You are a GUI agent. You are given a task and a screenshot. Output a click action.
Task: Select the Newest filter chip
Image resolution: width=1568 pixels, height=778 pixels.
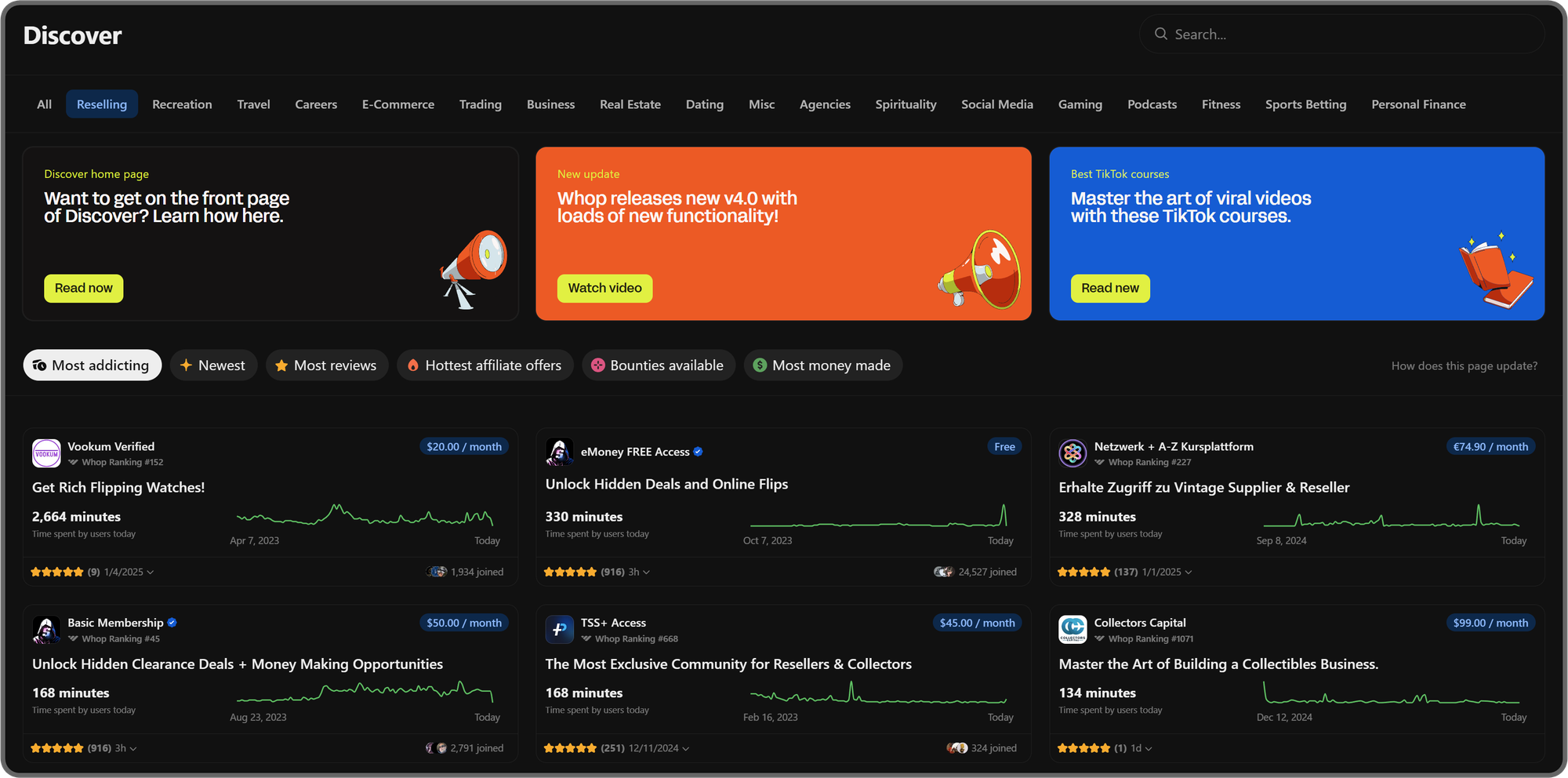tap(213, 365)
